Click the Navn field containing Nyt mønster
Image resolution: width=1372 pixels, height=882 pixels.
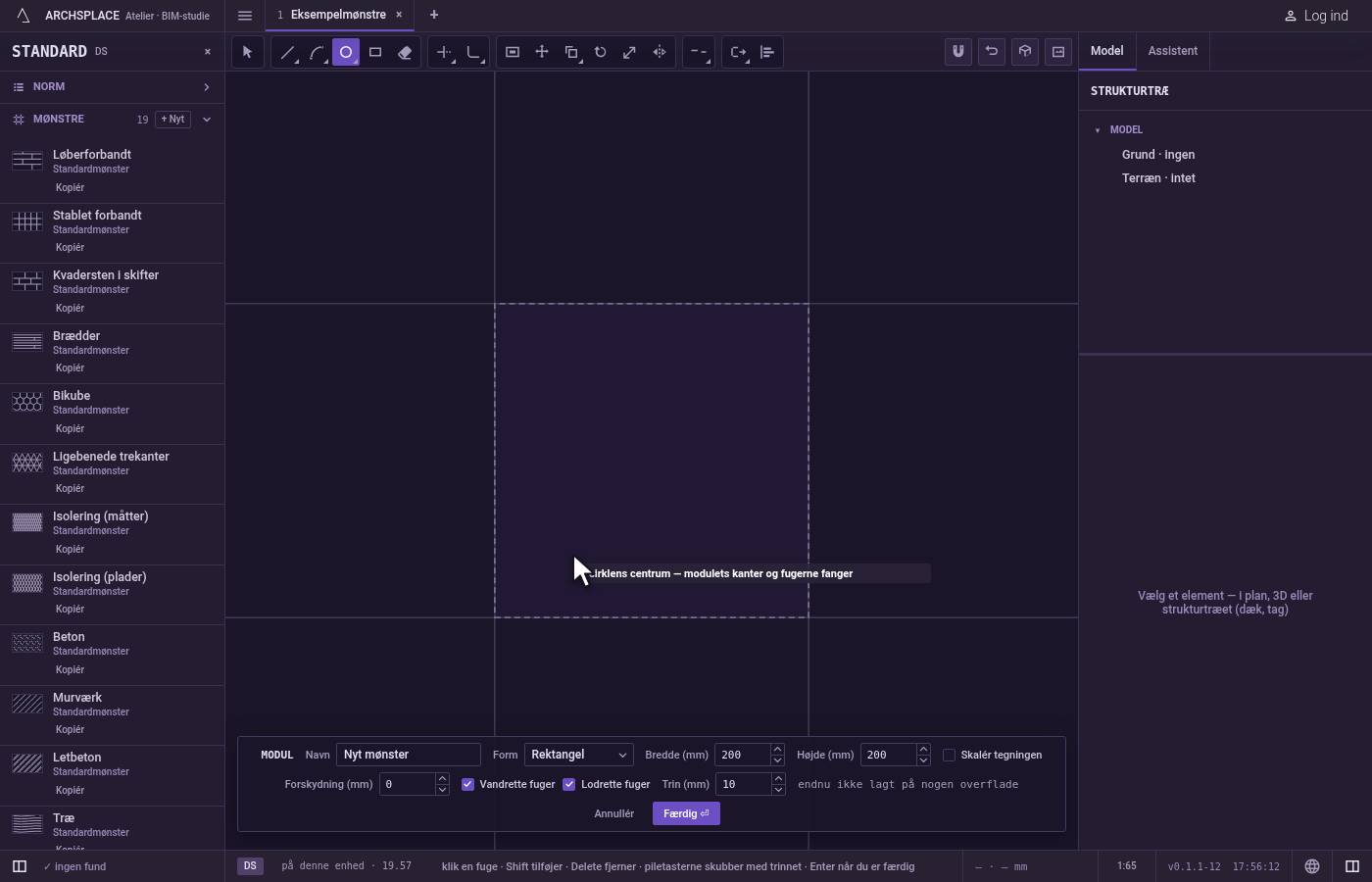(x=409, y=755)
